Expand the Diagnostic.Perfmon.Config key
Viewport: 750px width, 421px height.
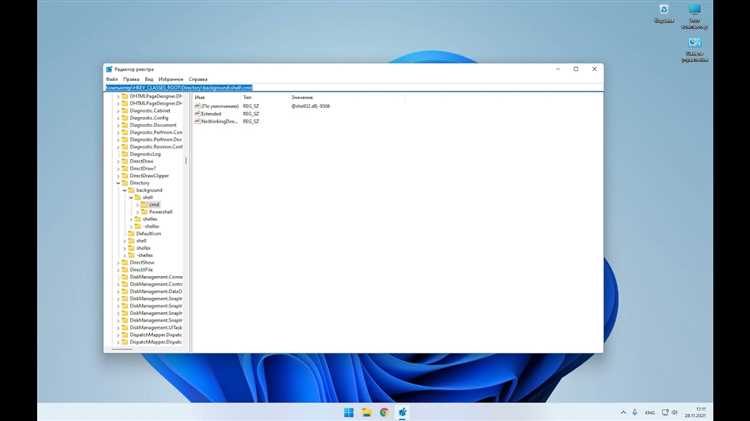coord(118,133)
